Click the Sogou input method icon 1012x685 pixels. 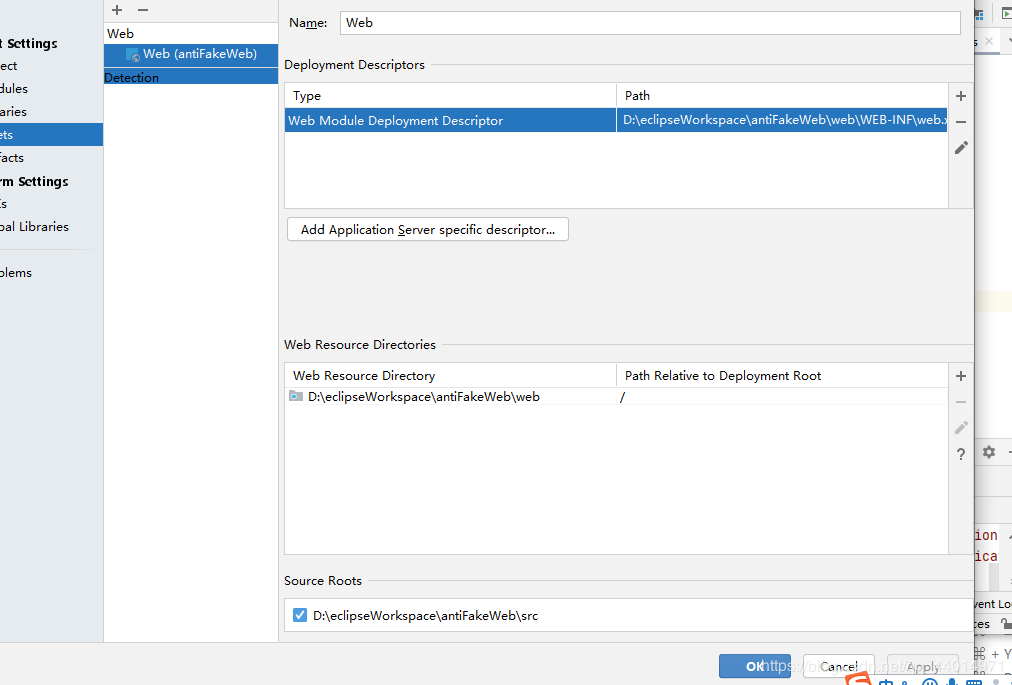(x=857, y=679)
